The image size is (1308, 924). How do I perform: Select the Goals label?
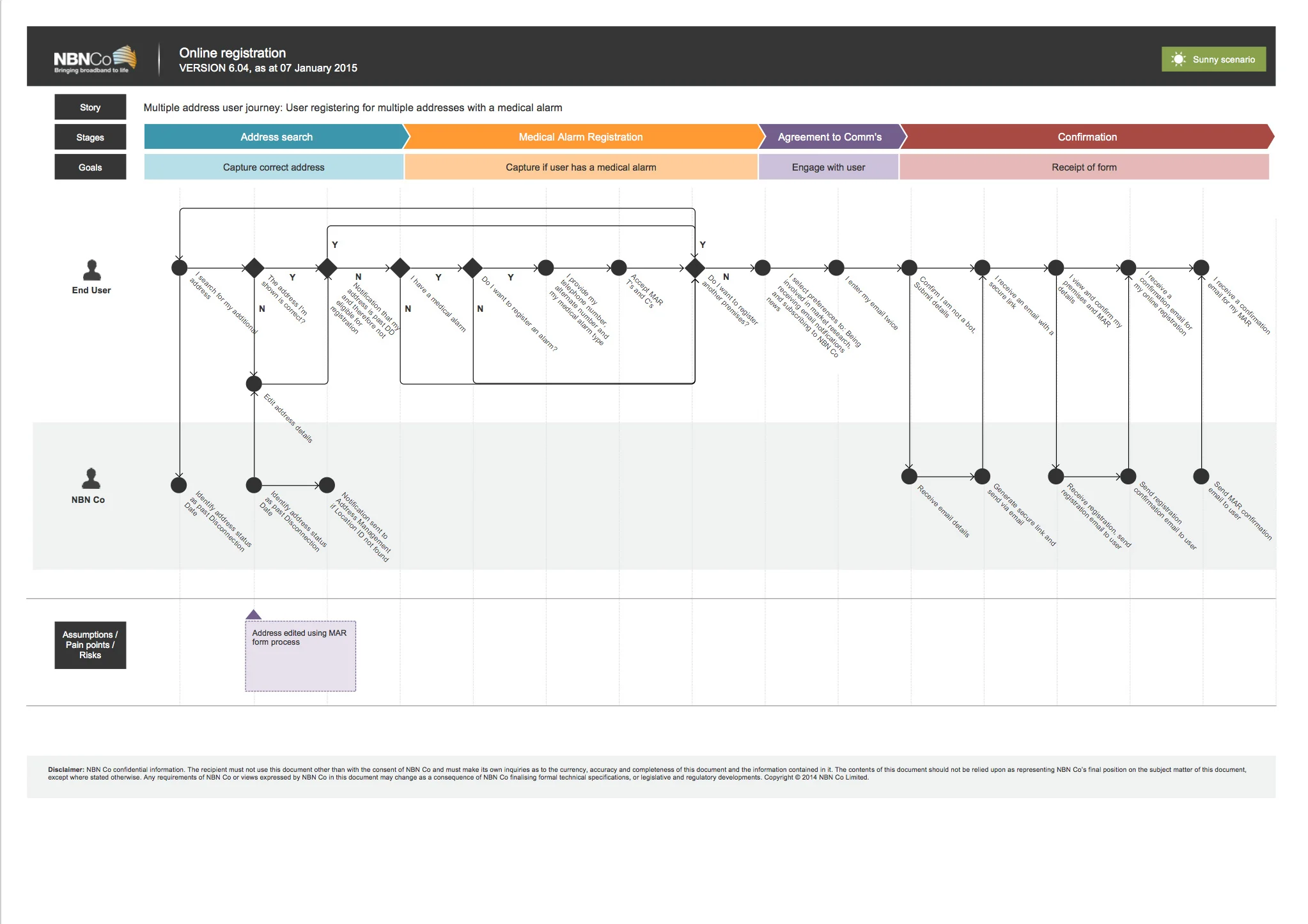90,167
